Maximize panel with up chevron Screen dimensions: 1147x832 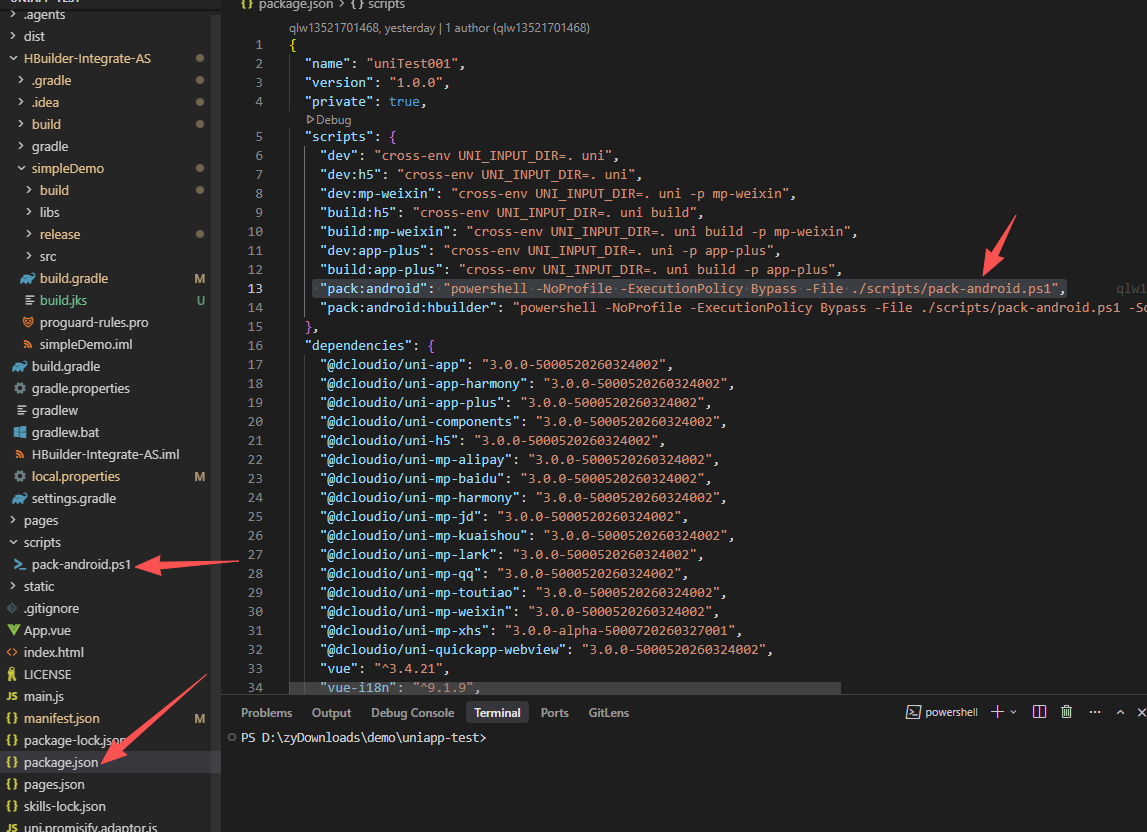point(1120,712)
